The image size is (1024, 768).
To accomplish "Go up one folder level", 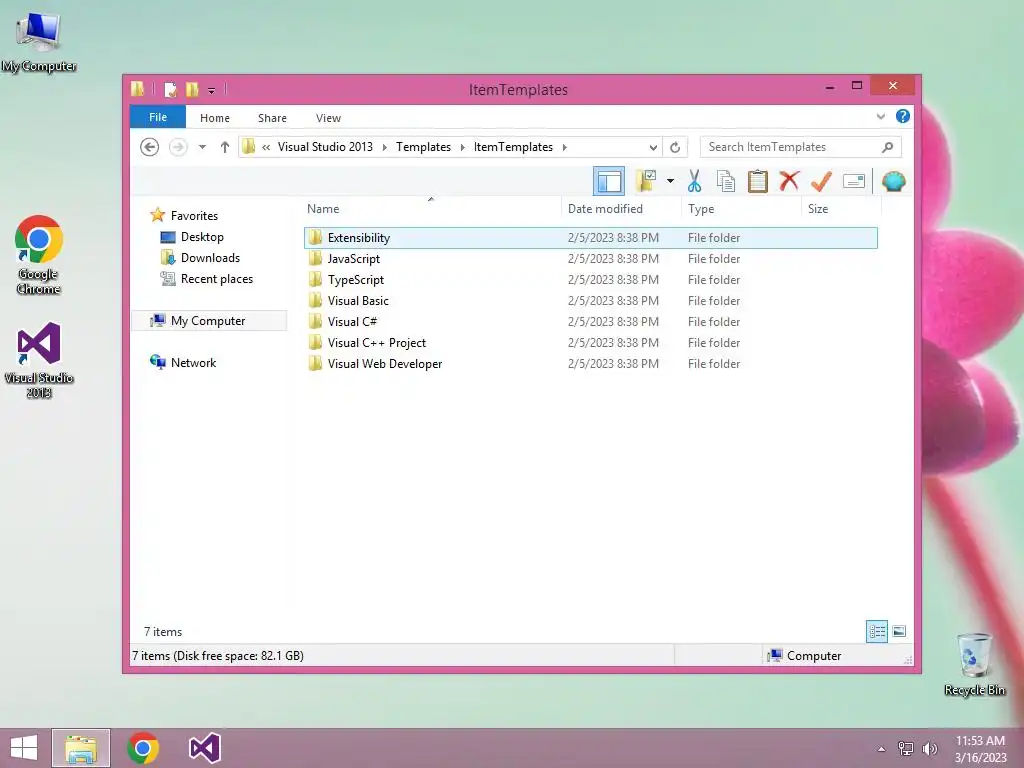I will 225,147.
